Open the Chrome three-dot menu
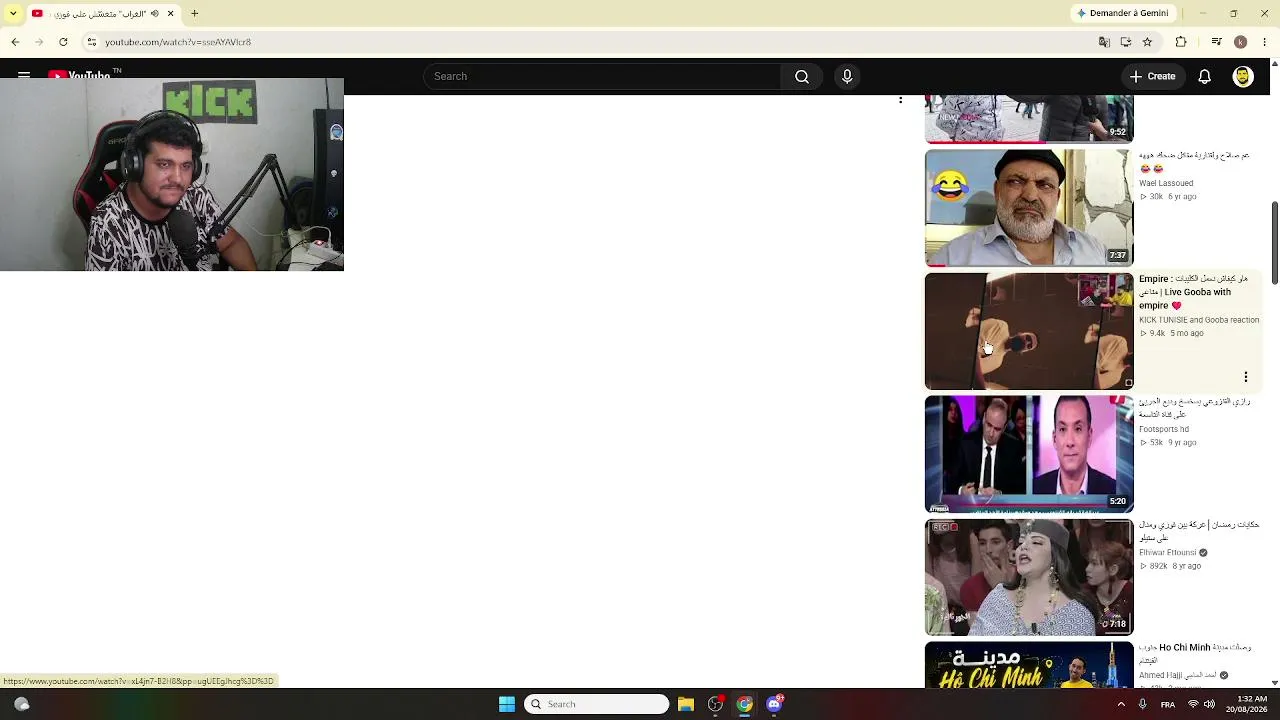The height and width of the screenshot is (720, 1280). point(1266,42)
